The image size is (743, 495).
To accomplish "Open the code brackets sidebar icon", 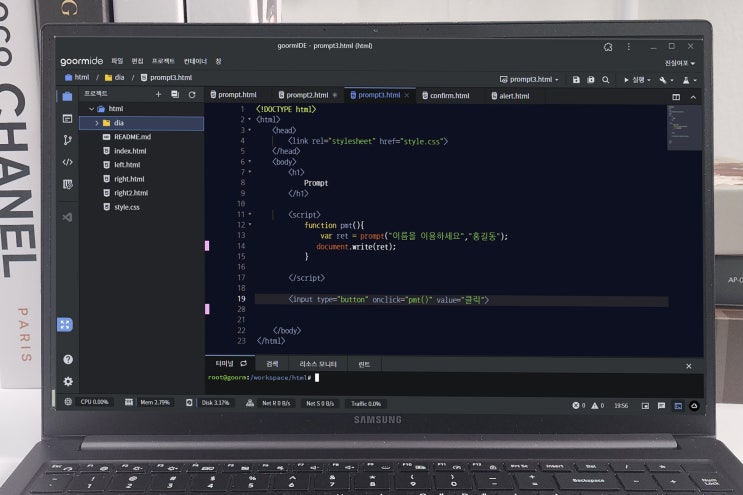I will 67,162.
